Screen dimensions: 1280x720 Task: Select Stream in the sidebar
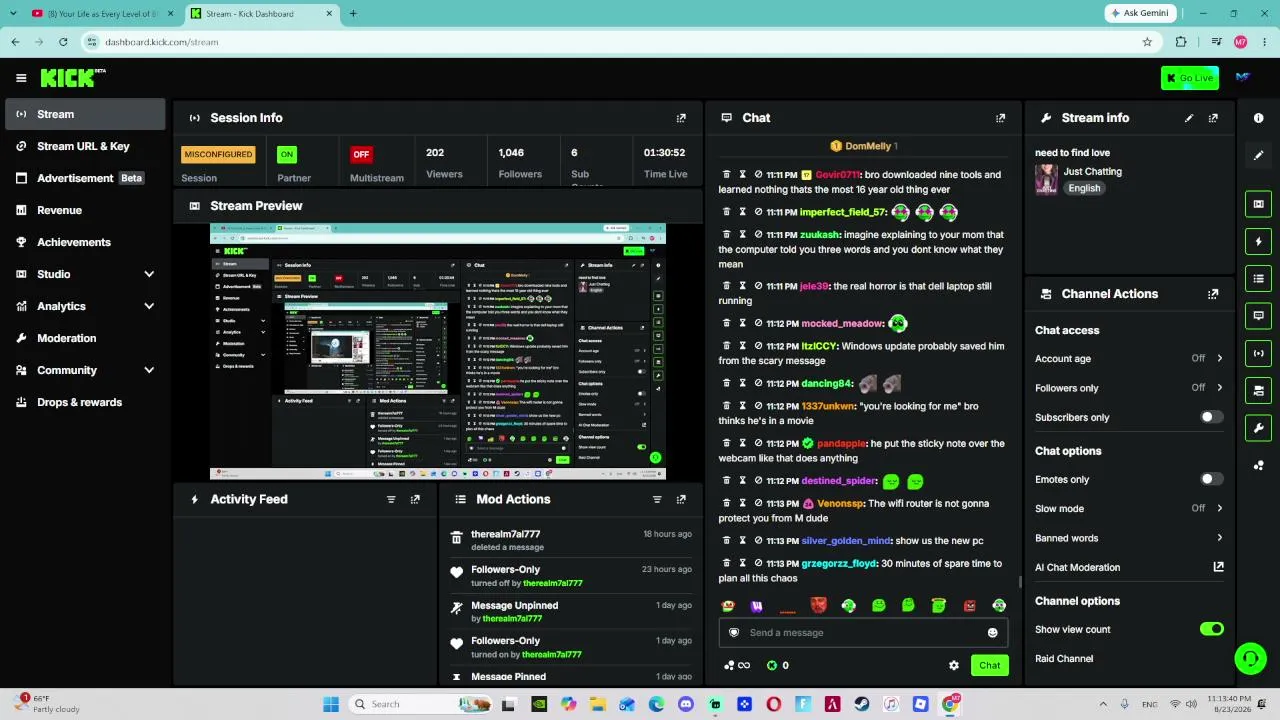coord(85,114)
